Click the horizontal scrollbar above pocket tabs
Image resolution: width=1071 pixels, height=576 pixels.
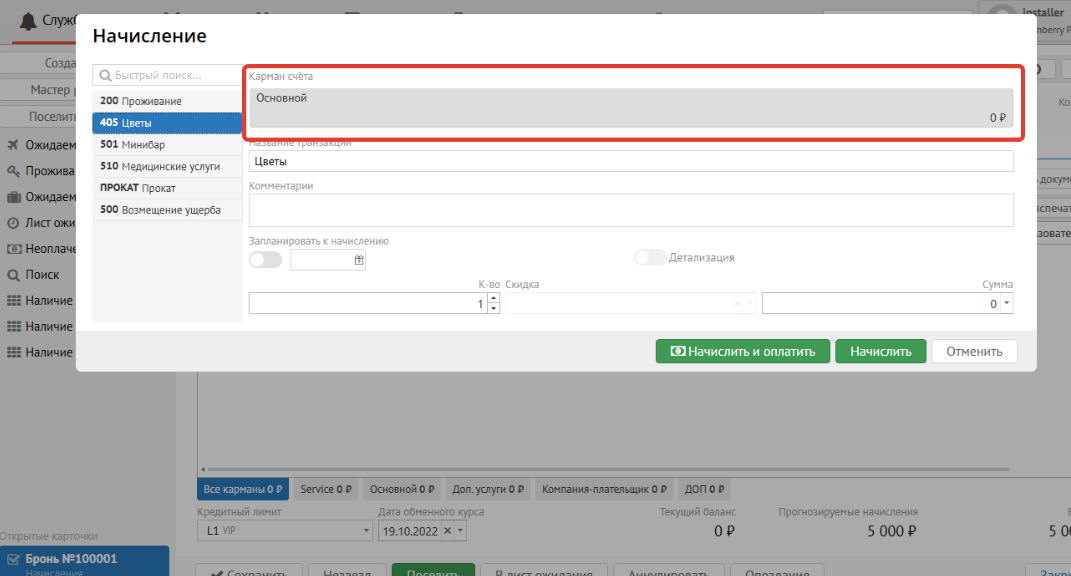[x=608, y=469]
